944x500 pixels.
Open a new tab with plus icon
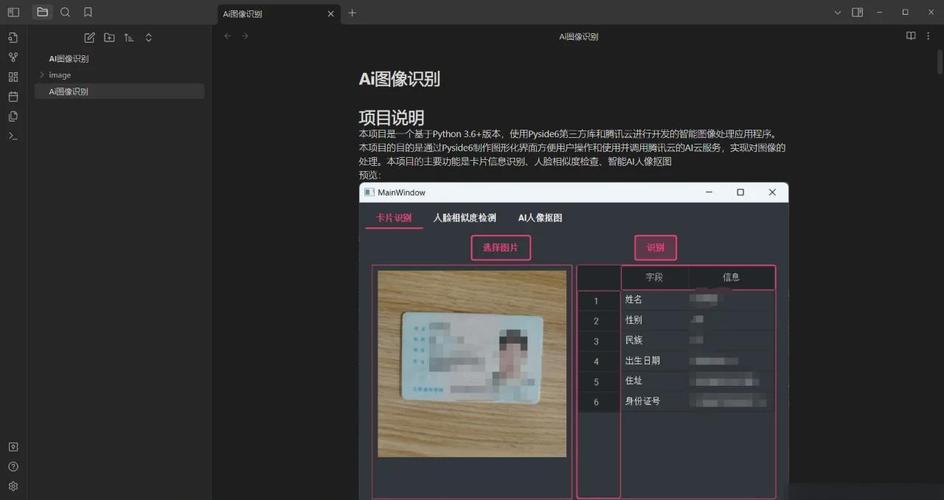[x=352, y=13]
